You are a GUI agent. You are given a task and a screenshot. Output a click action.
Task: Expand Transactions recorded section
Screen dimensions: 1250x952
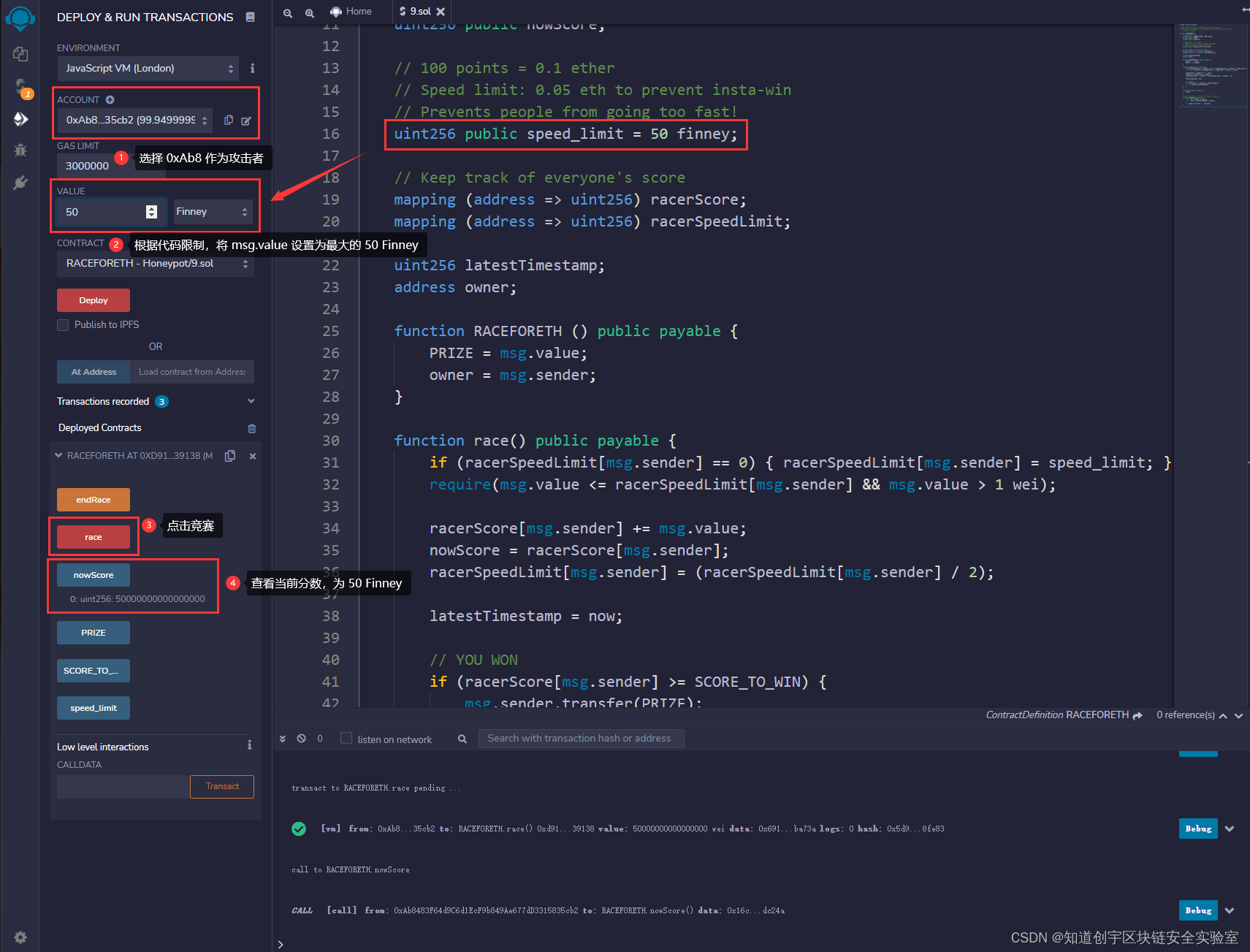251,401
